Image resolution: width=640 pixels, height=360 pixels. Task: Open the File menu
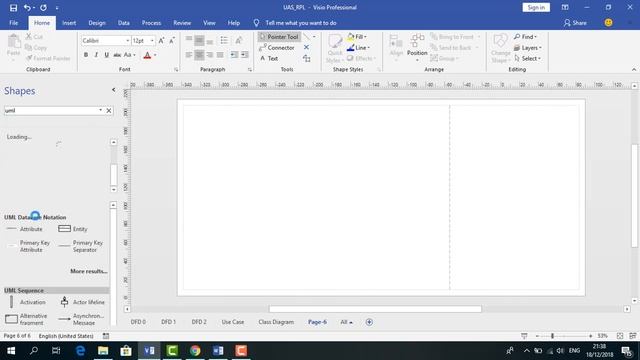pyautogui.click(x=13, y=23)
